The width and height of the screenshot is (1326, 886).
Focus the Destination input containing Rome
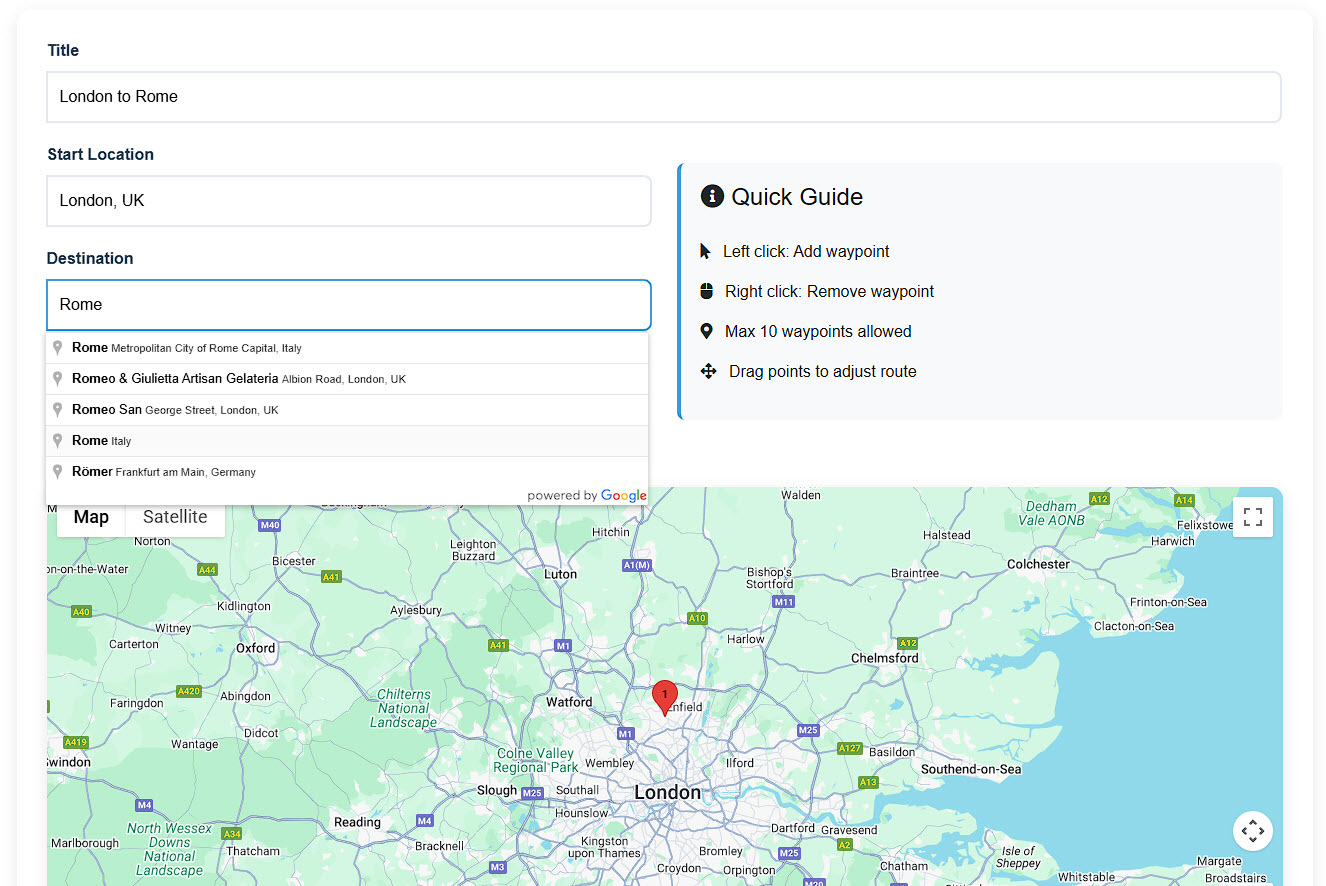coord(349,305)
